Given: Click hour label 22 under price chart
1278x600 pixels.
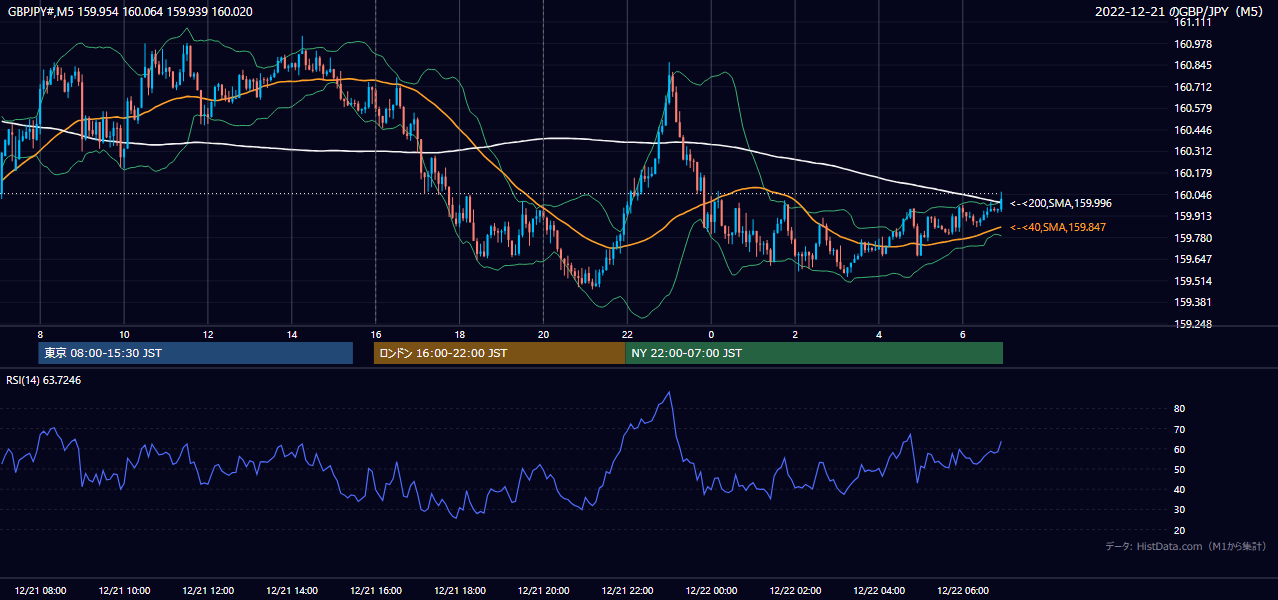Looking at the screenshot, I should (x=628, y=334).
